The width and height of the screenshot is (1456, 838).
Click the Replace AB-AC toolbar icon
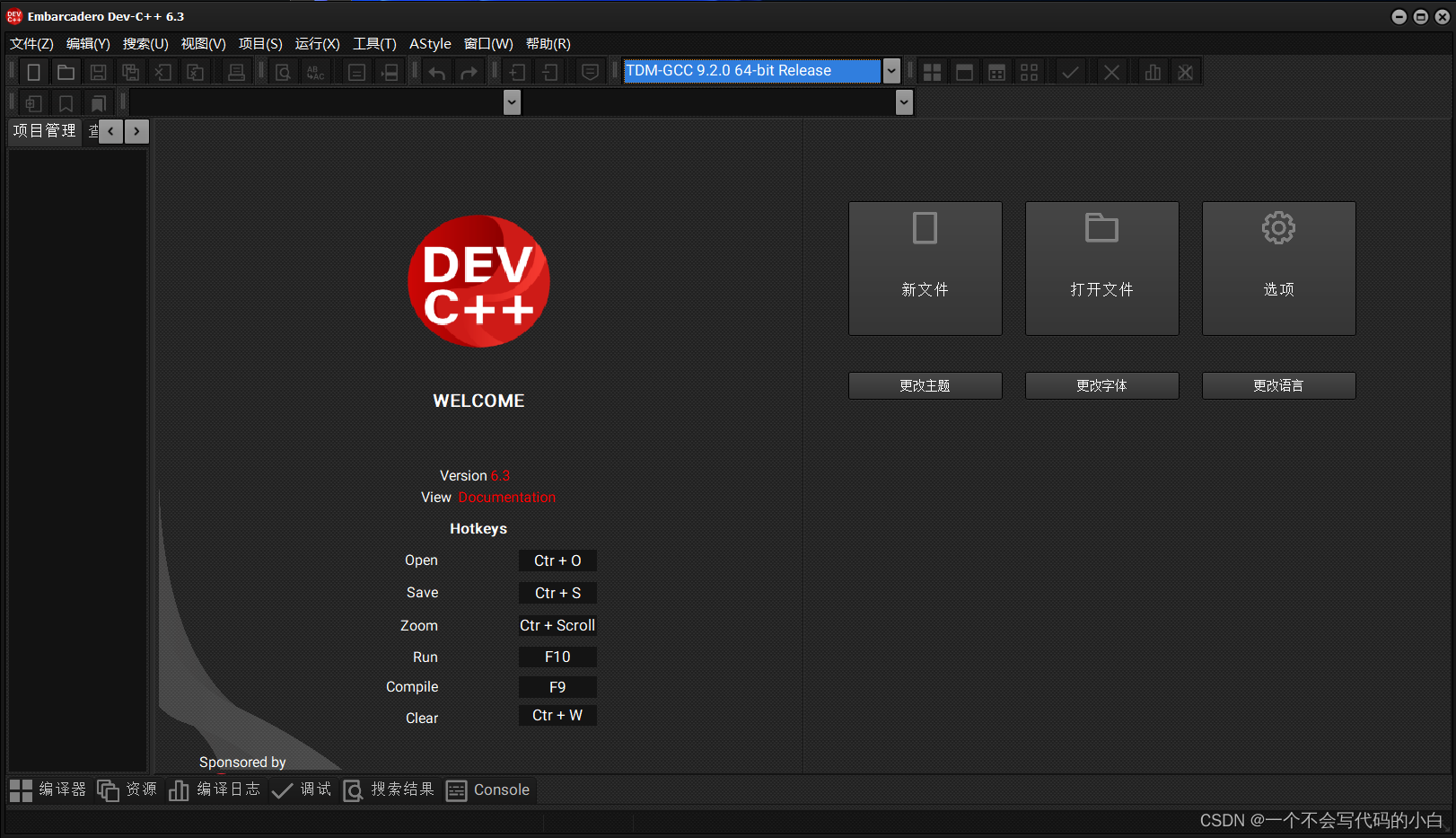coord(315,73)
